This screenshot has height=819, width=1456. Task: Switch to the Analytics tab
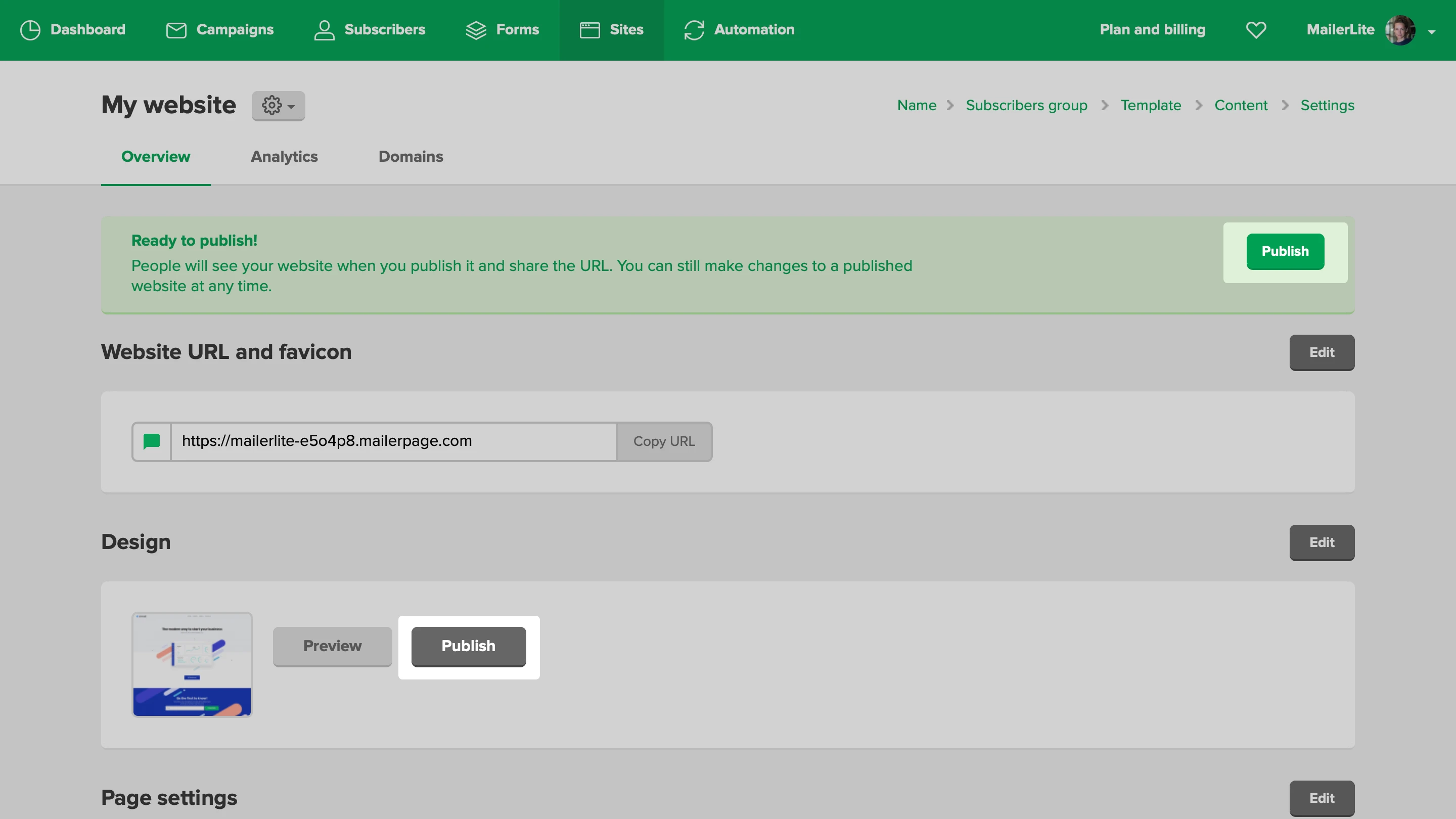tap(284, 157)
